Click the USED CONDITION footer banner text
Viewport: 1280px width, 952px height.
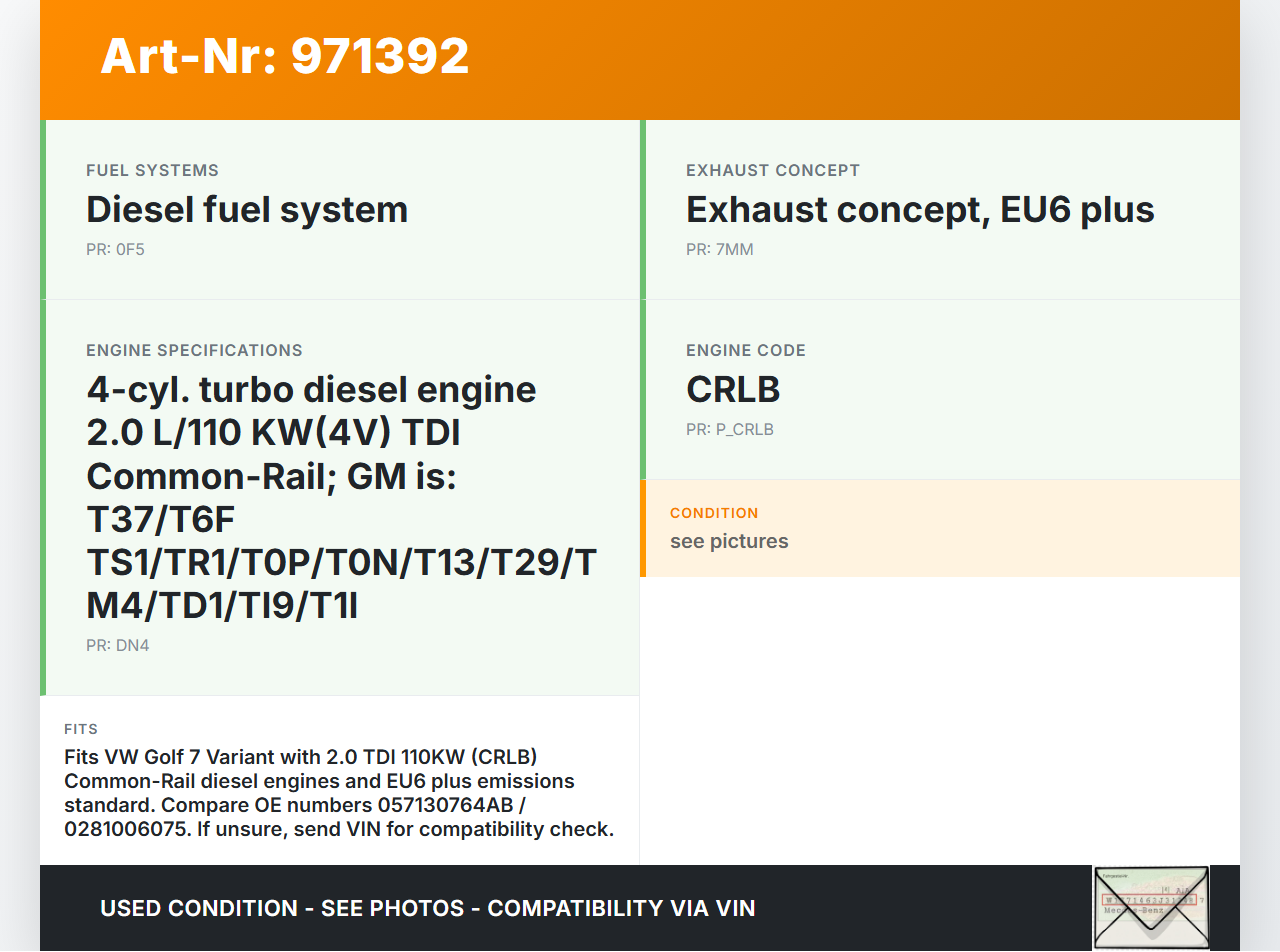coord(427,908)
